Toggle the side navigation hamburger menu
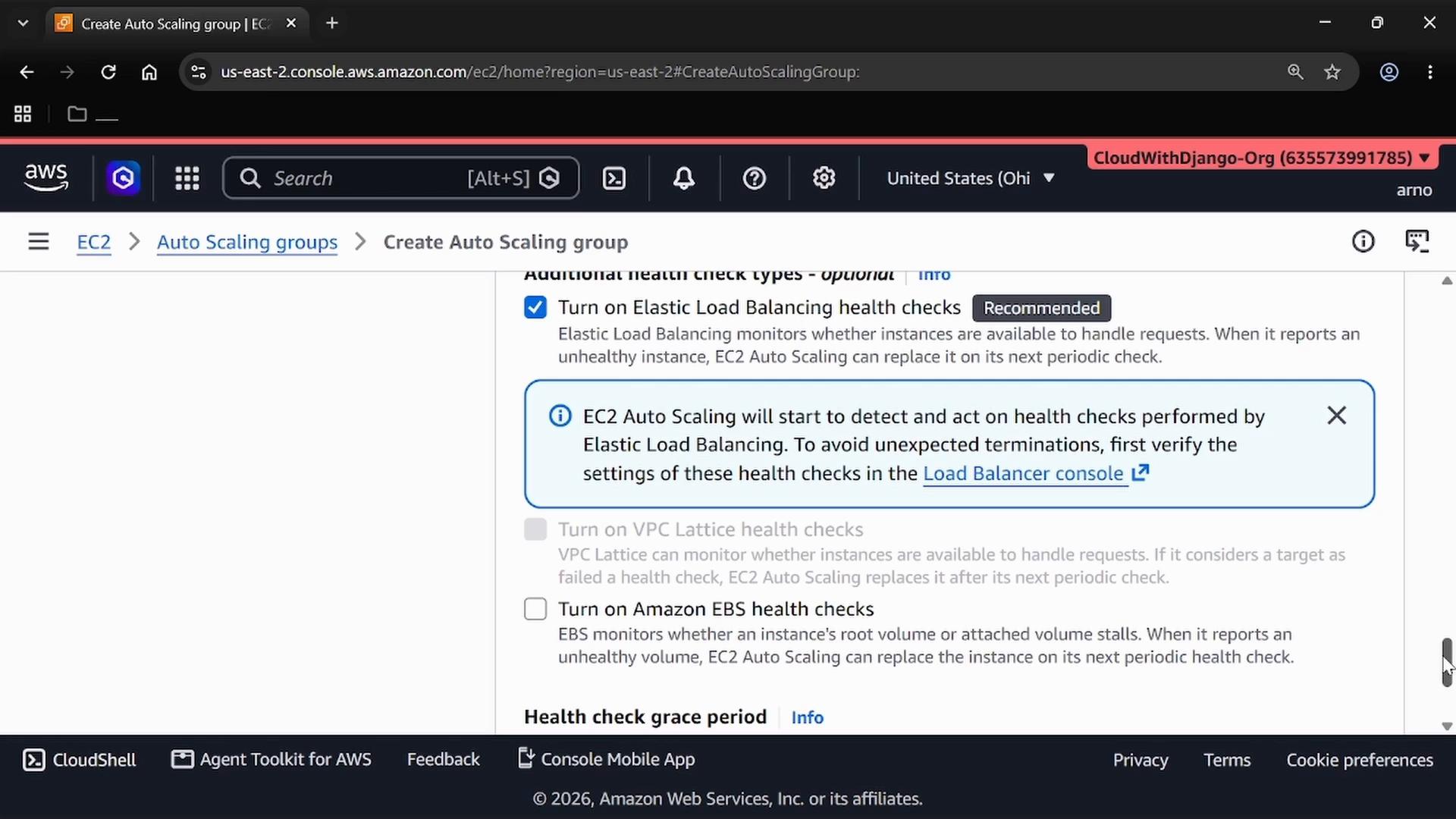This screenshot has width=1456, height=819. pyautogui.click(x=39, y=242)
